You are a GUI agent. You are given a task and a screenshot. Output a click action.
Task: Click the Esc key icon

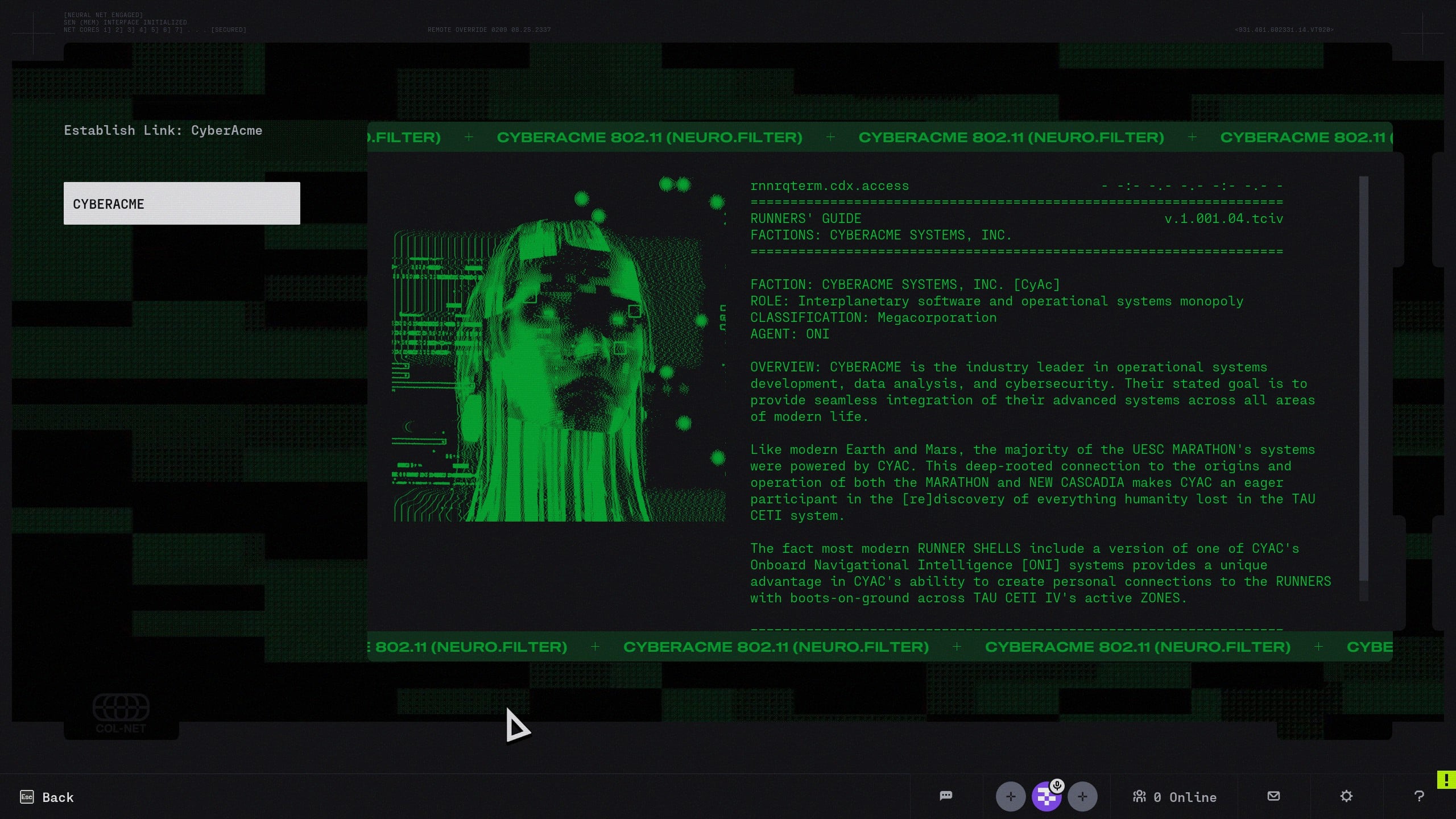click(27, 796)
